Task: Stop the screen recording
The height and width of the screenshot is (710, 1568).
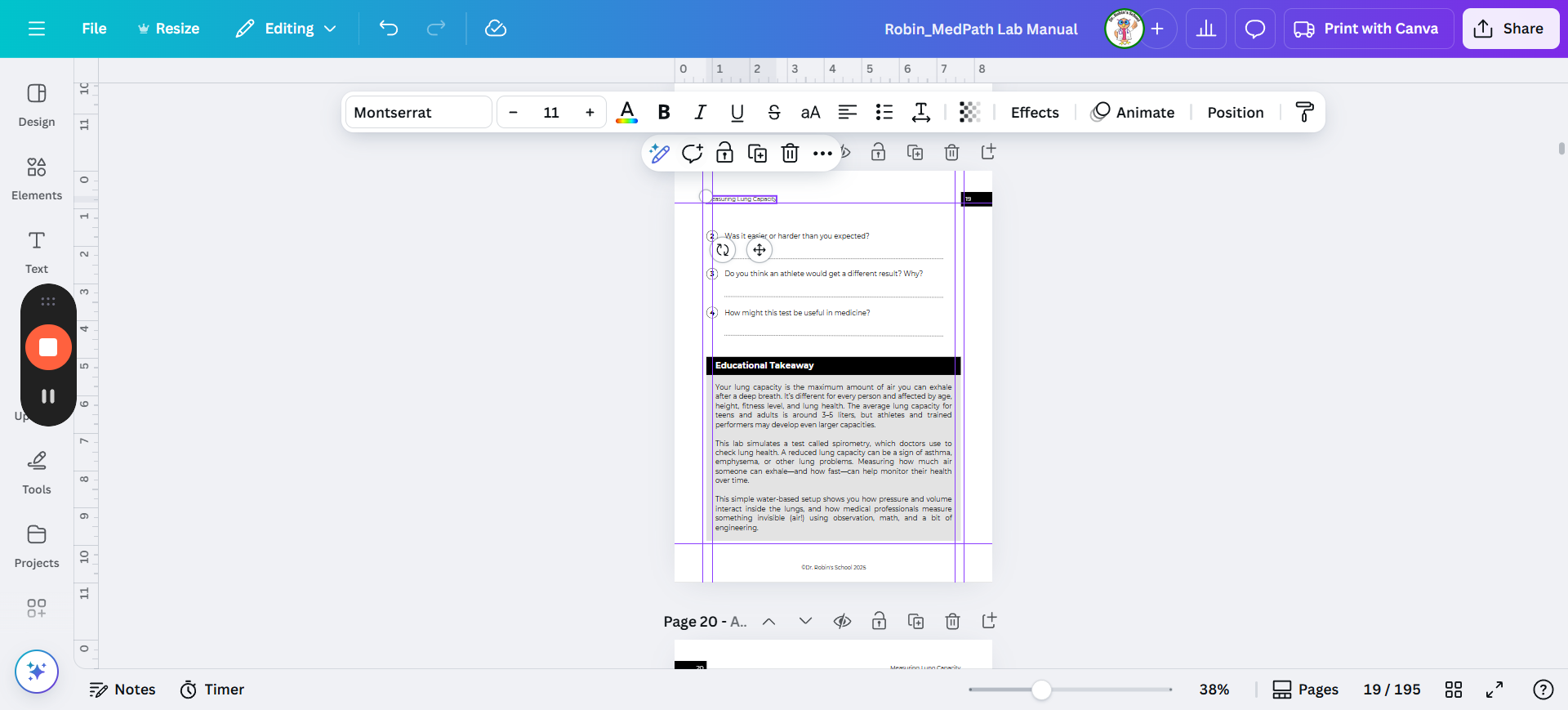Action: (48, 347)
